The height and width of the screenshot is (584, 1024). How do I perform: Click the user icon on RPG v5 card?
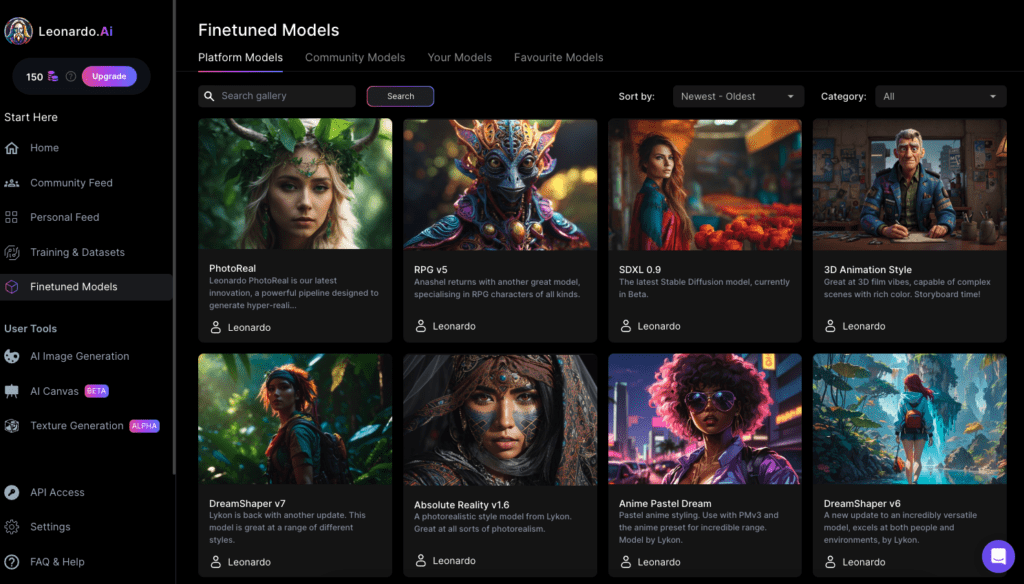click(x=421, y=326)
